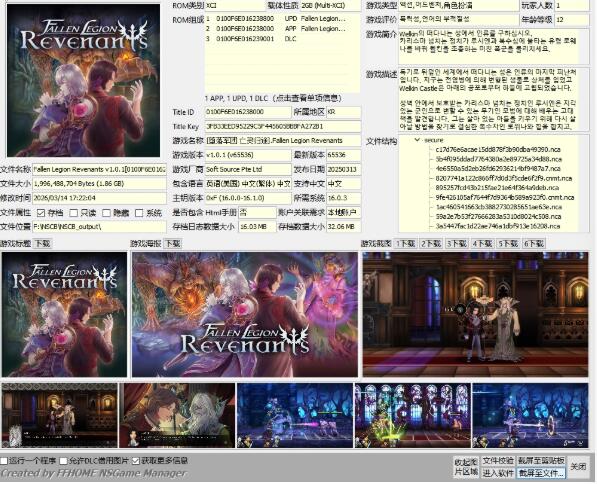Select the large cover art beside ROM info
This screenshot has height=484, width=597.
[83, 80]
